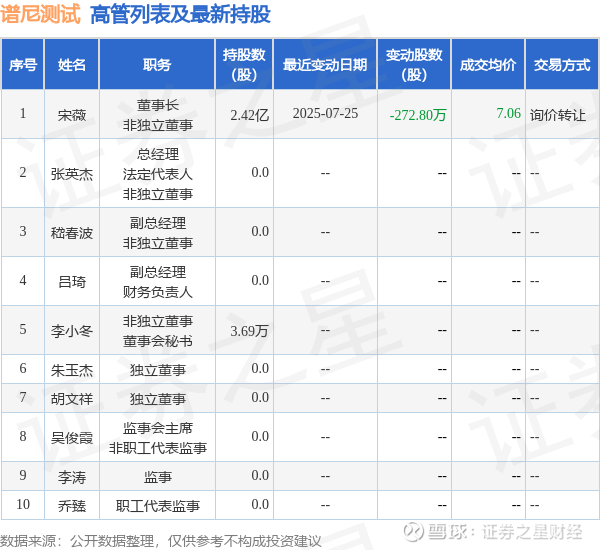
Task: Click the 总经理 title in row 2
Action: click(158, 154)
